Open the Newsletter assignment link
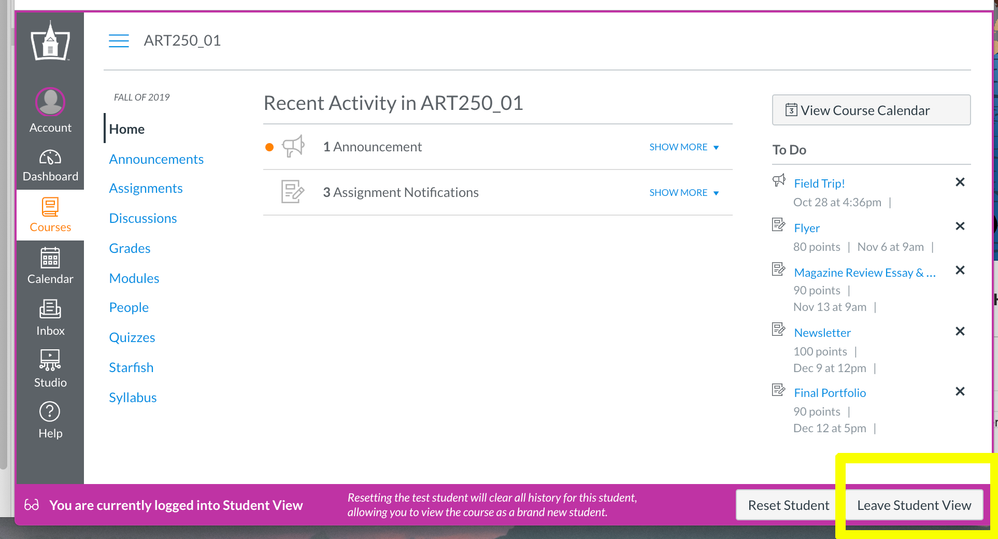The image size is (998, 539). [822, 333]
